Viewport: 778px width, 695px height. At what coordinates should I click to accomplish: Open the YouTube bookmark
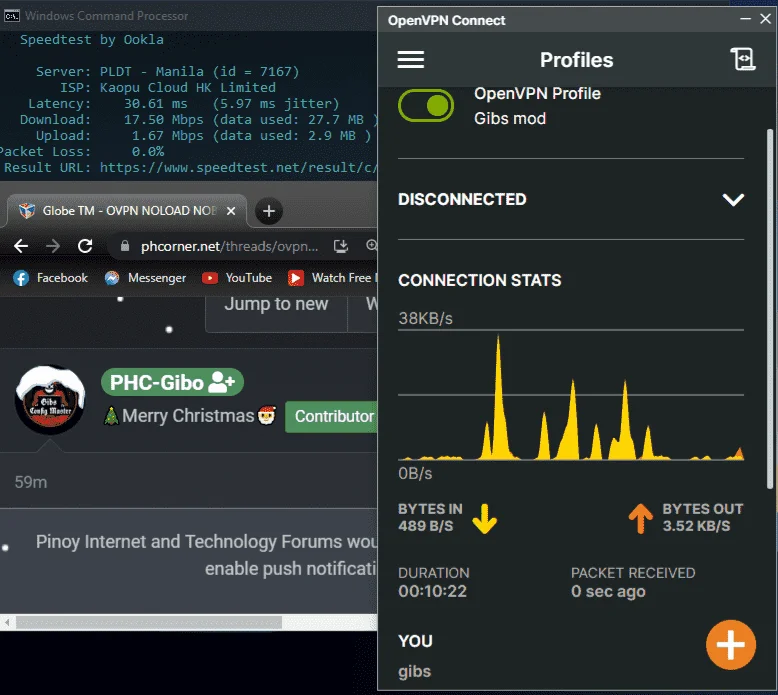(237, 278)
